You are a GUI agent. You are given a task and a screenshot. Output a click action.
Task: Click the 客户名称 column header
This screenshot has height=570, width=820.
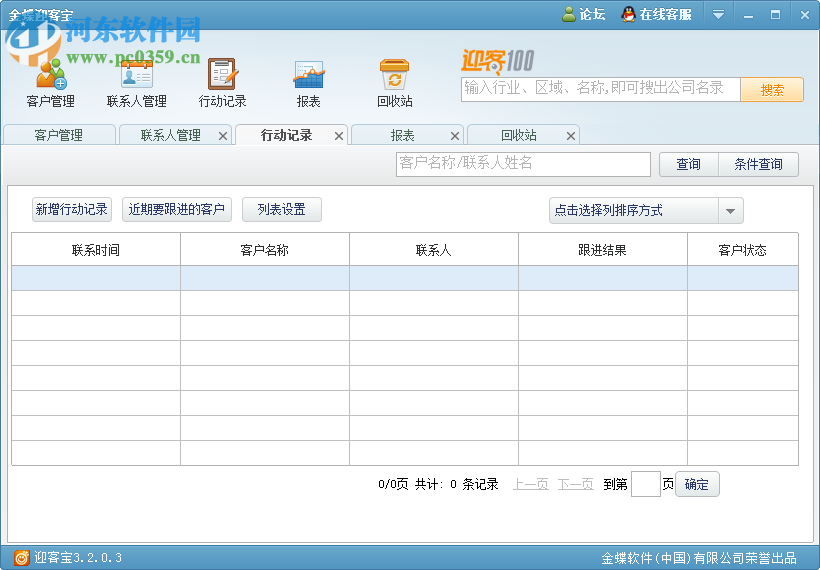point(265,250)
